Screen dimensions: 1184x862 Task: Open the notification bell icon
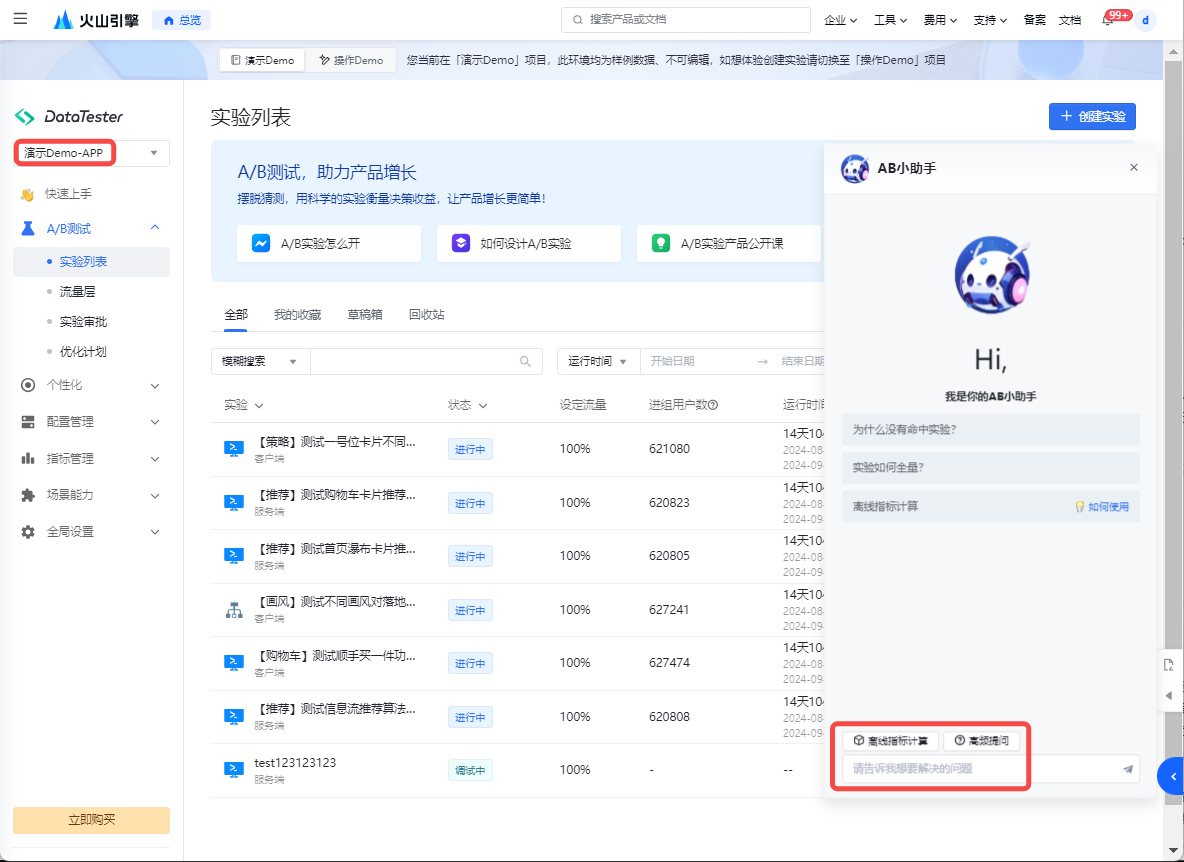tap(1107, 20)
